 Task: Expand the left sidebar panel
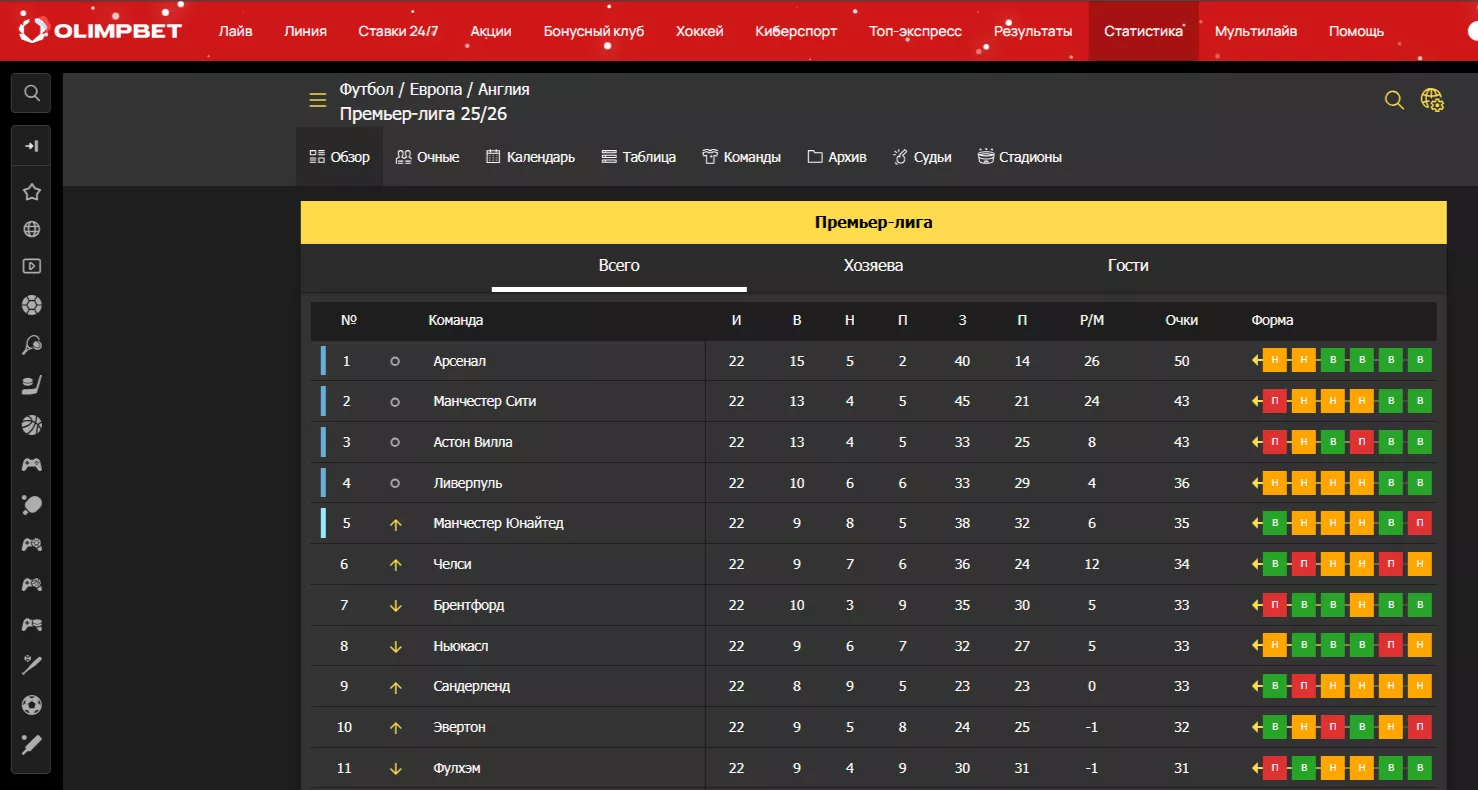[32, 146]
